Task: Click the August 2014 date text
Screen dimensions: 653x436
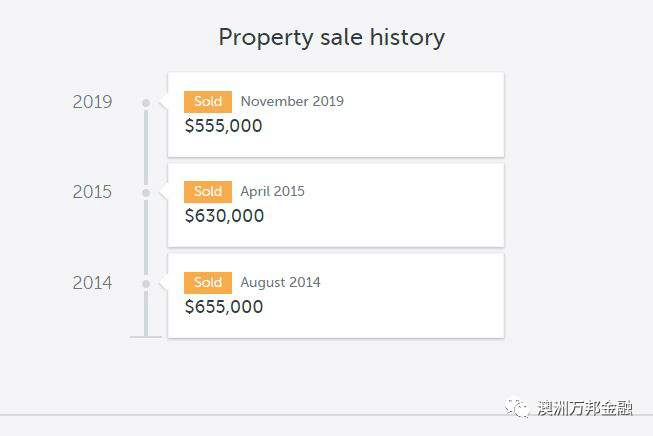Action: (x=281, y=282)
